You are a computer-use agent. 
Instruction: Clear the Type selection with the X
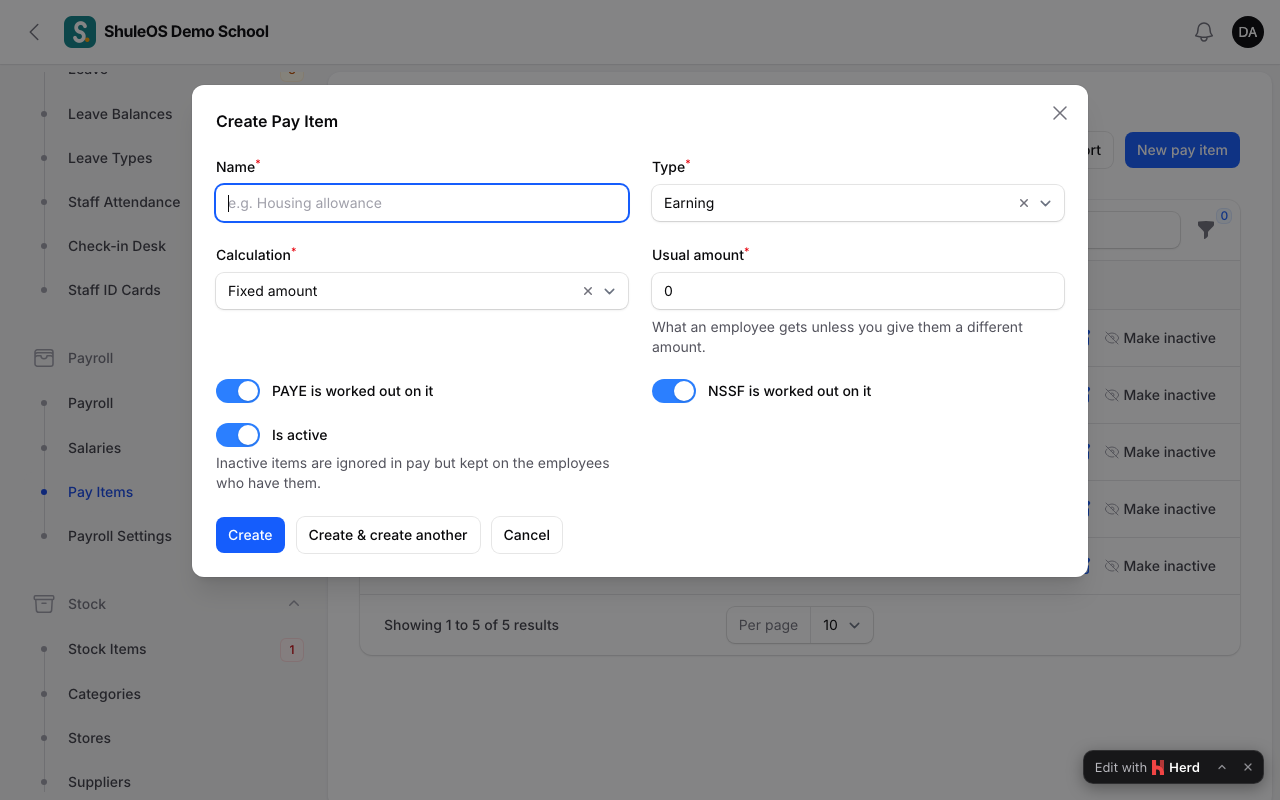(1024, 203)
